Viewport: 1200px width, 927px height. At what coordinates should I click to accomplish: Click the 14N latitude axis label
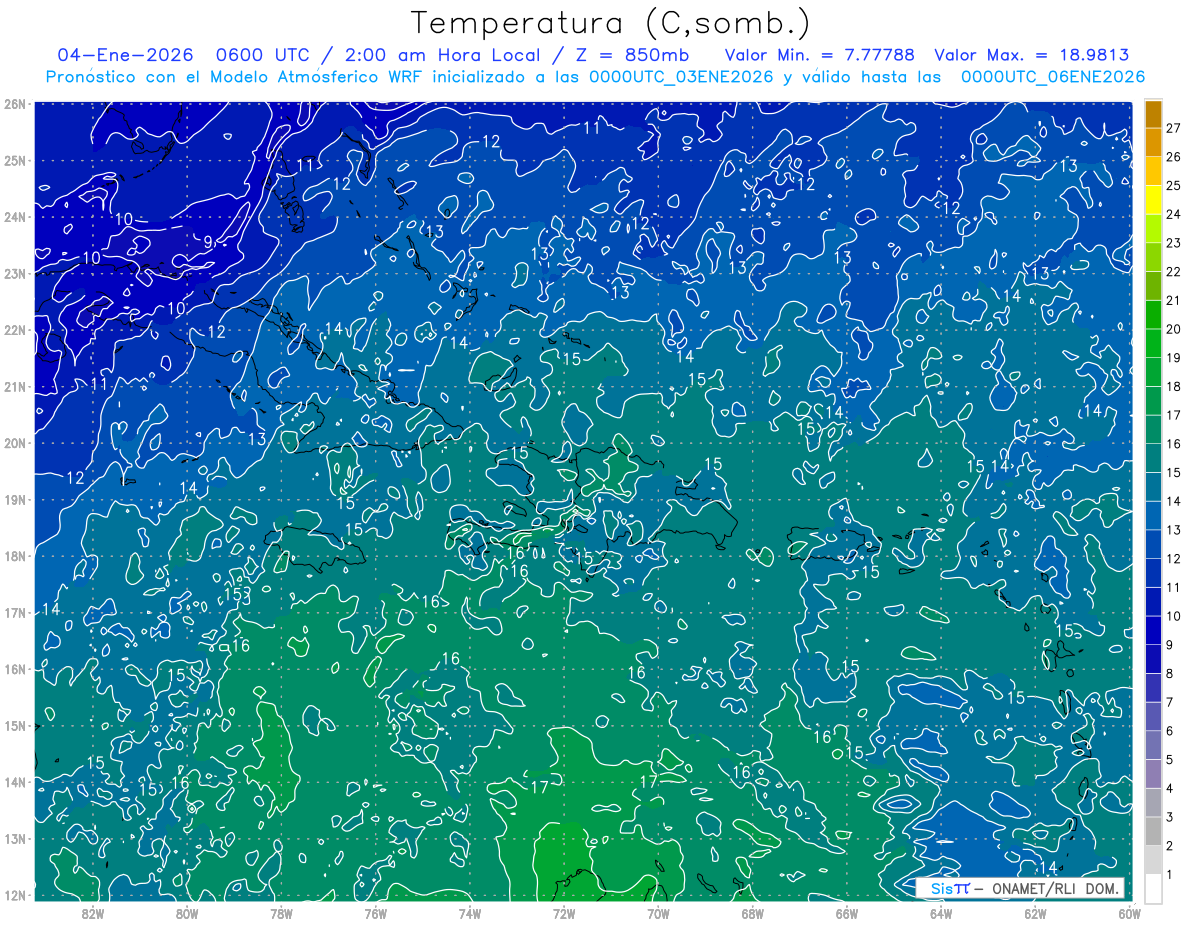[14, 782]
